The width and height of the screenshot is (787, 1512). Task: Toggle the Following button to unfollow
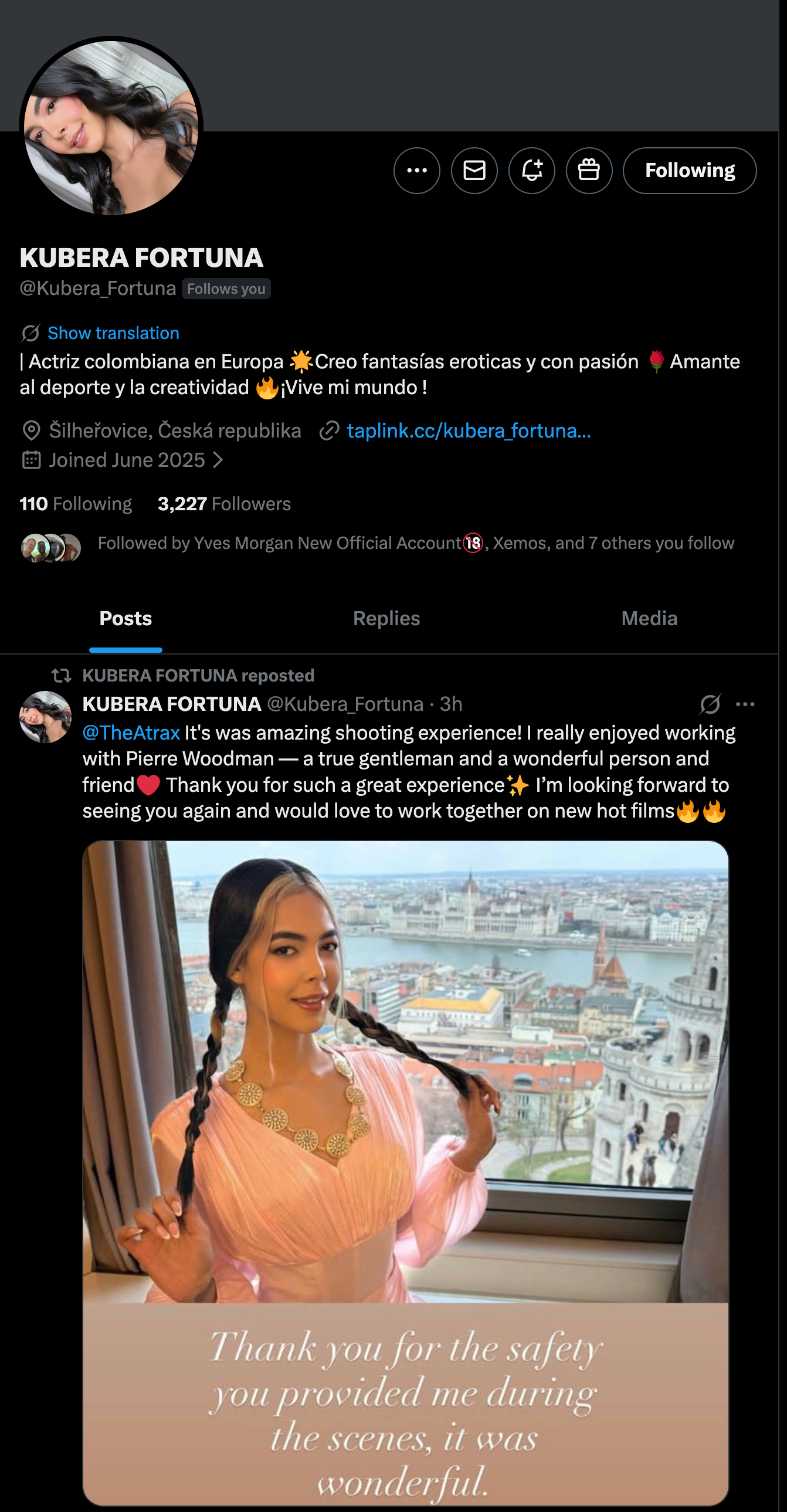click(x=689, y=171)
